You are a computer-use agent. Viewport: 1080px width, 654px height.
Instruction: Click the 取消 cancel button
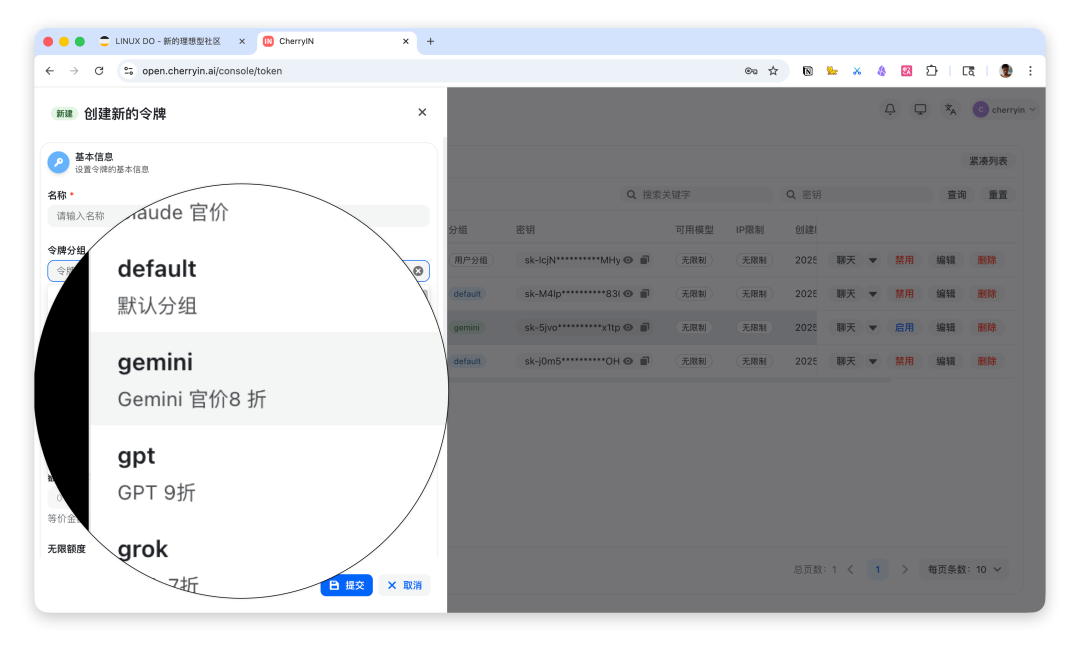(404, 585)
